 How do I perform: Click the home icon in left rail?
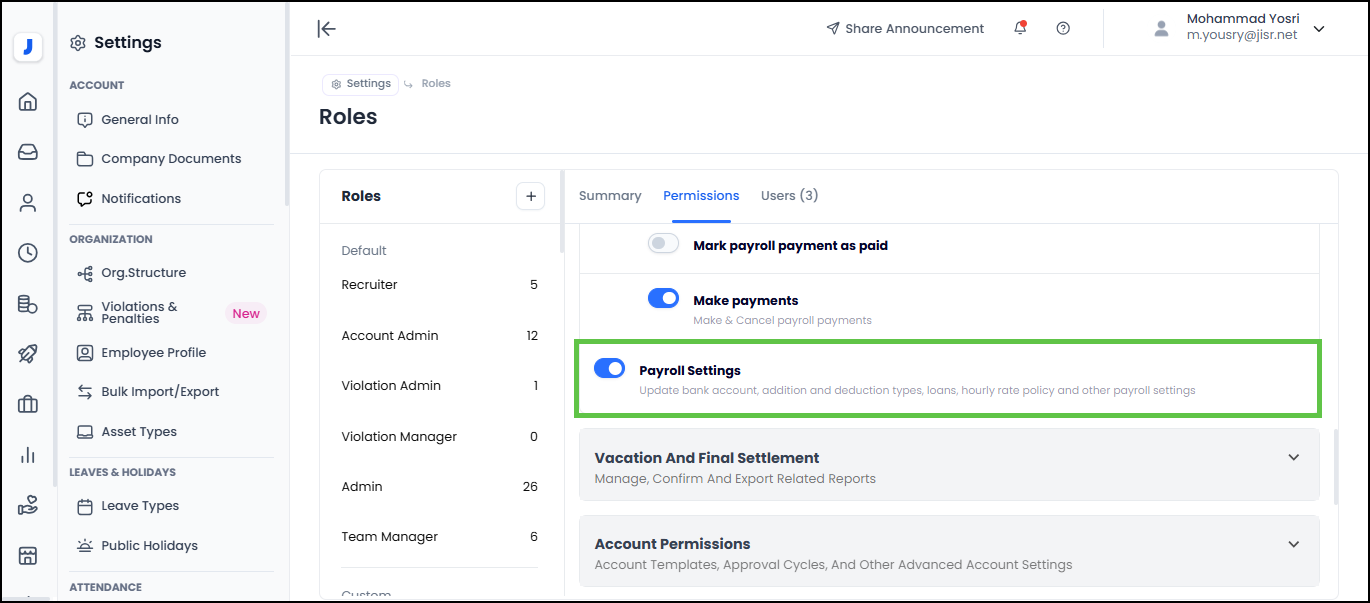[28, 101]
